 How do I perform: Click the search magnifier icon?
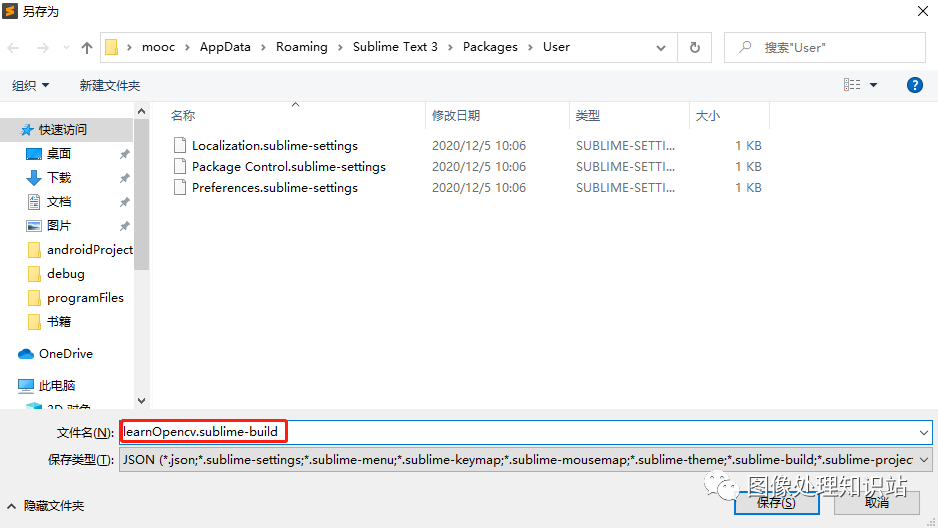coord(745,47)
